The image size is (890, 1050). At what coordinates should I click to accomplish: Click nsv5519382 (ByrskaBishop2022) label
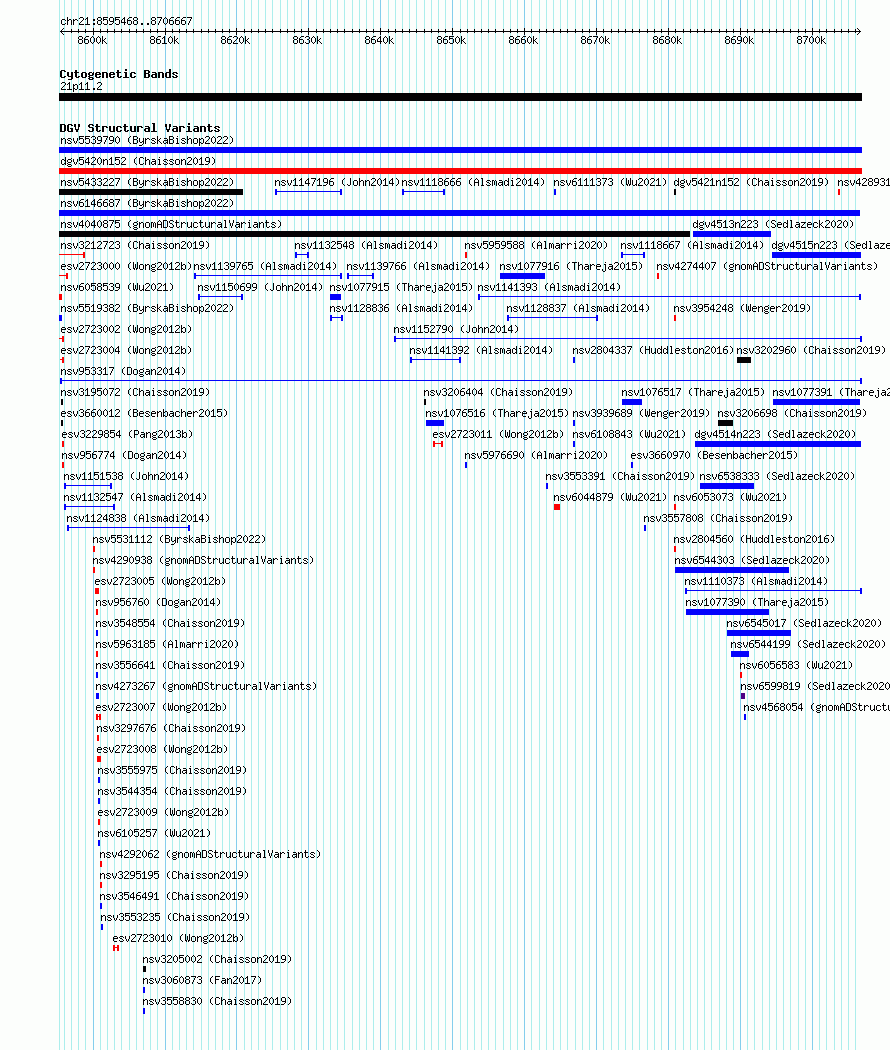coord(147,308)
